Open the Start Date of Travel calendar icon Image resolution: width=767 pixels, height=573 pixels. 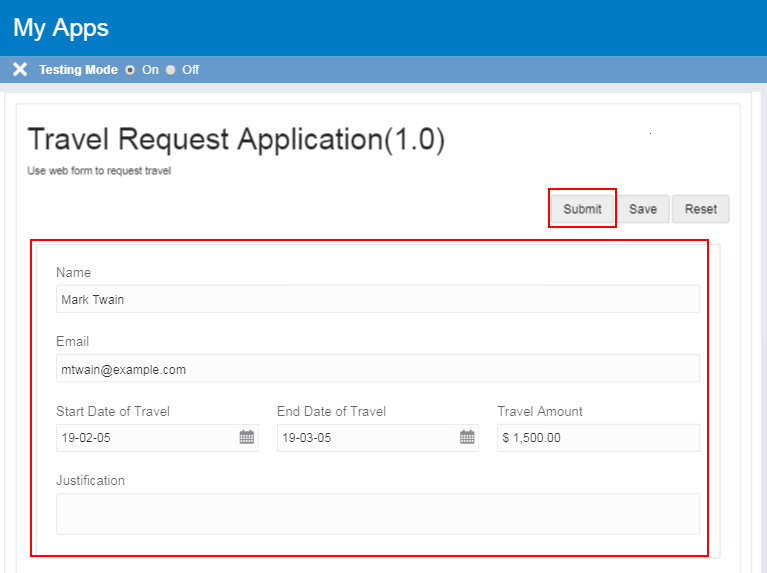tap(246, 438)
